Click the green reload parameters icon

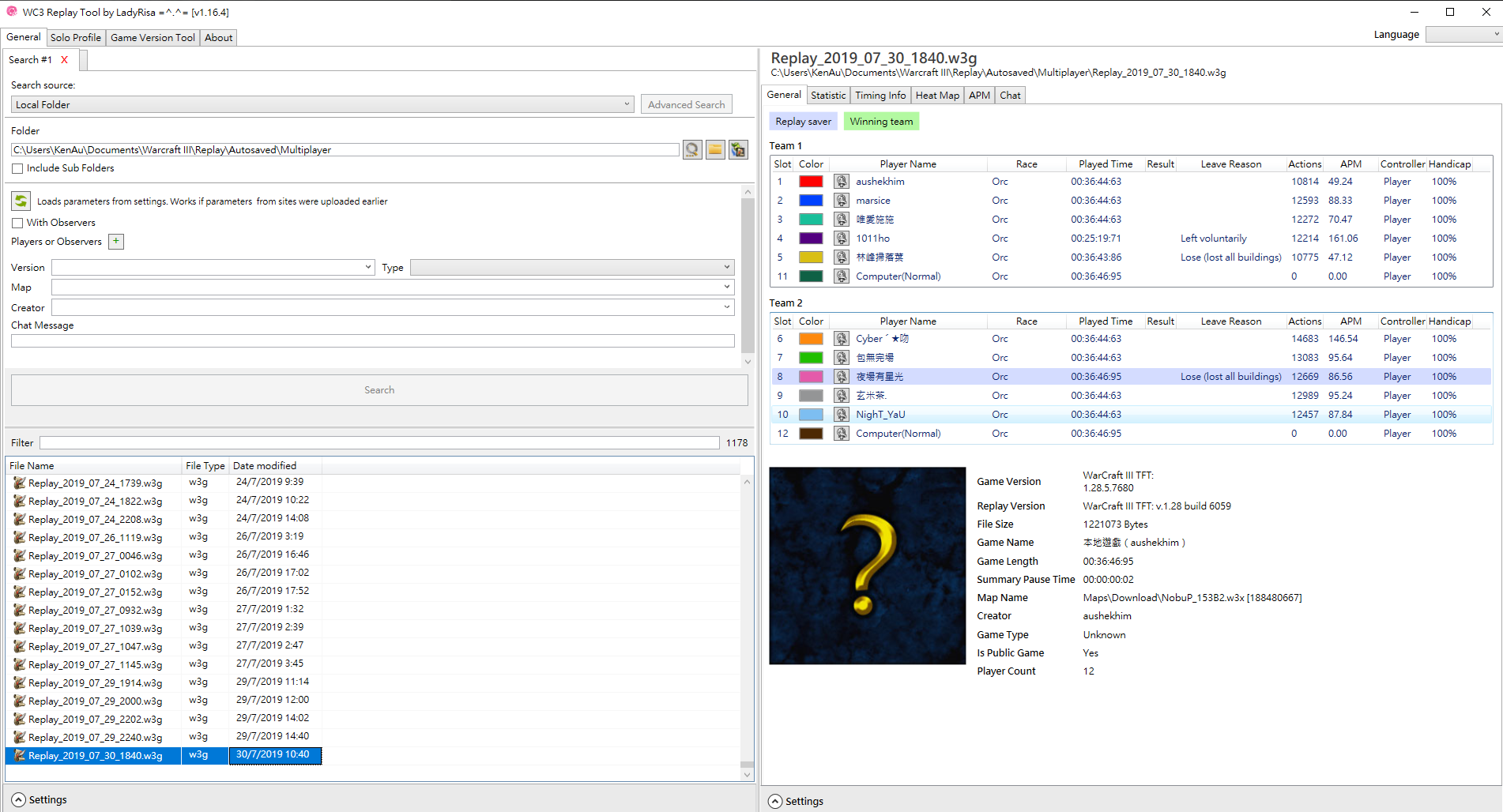[x=21, y=201]
